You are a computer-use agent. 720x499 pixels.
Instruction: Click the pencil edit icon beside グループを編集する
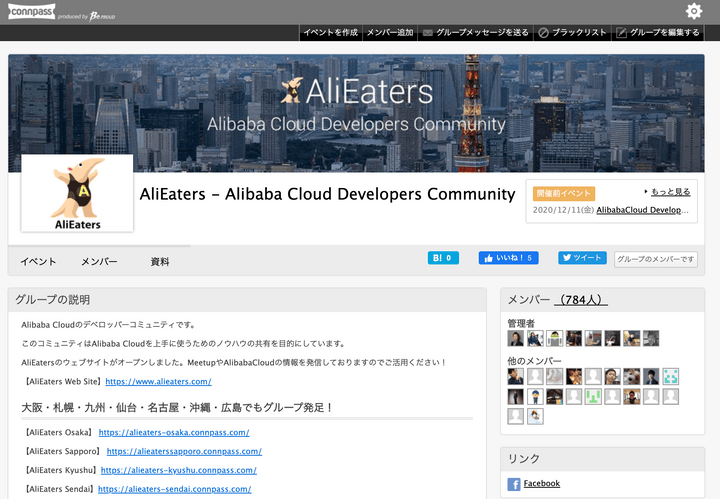pos(621,33)
